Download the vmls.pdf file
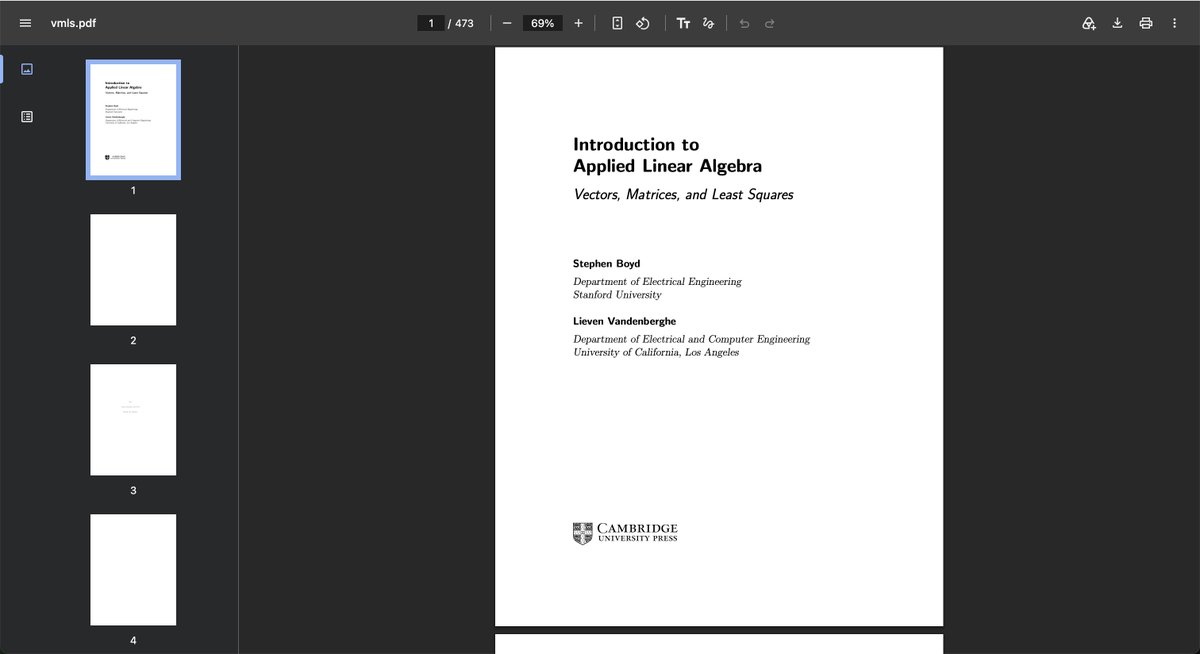Image resolution: width=1200 pixels, height=654 pixels. tap(1118, 23)
